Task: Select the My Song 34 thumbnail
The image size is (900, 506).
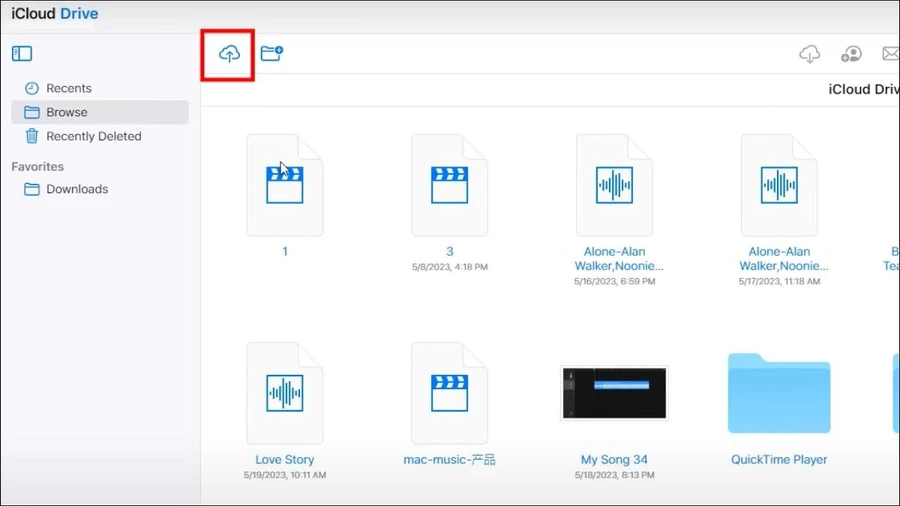Action: point(614,393)
